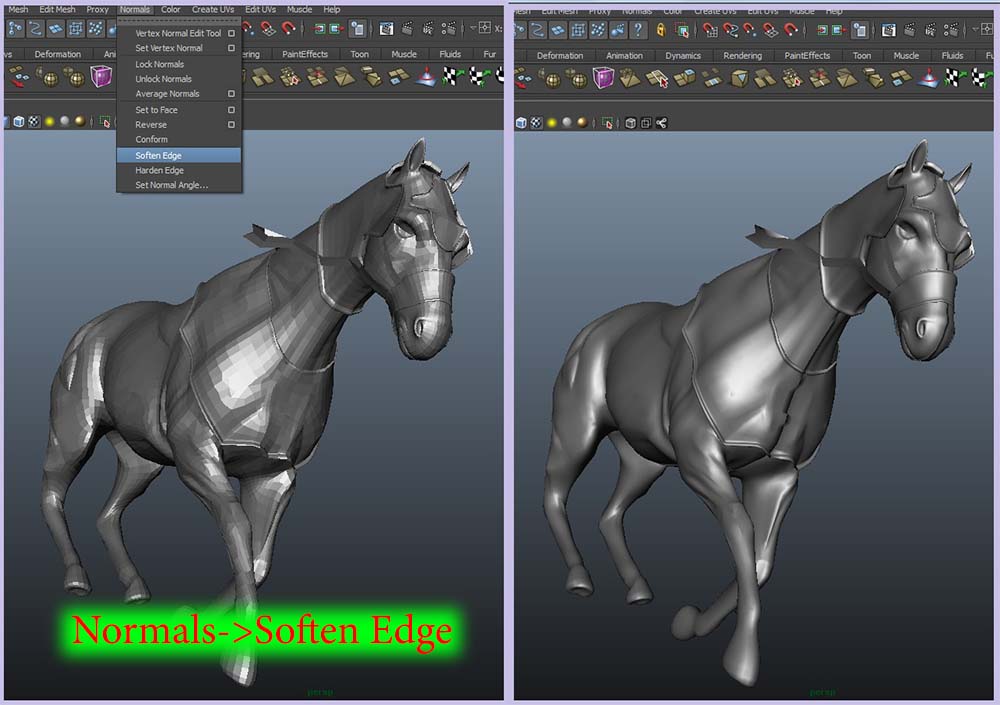Open the Muscle menu in left window
This screenshot has height=705, width=1000.
pos(299,9)
